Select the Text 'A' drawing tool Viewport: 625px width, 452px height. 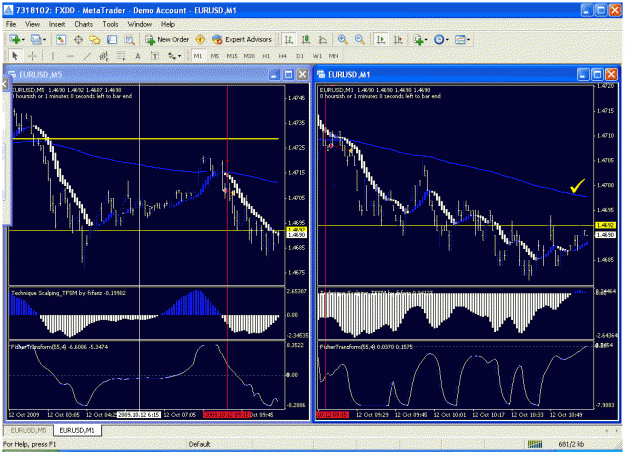pos(138,56)
